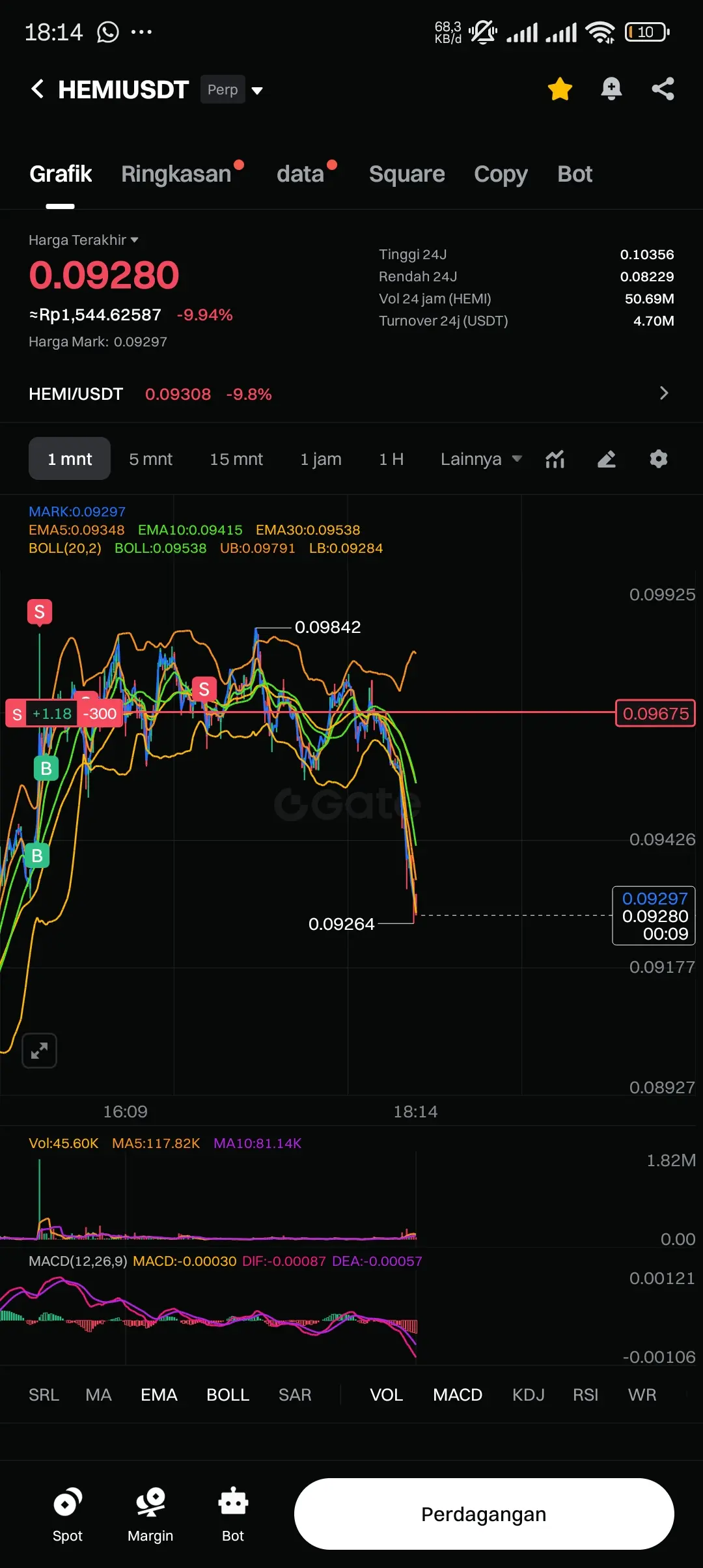703x1568 pixels.
Task: Toggle the EMA indicator
Action: tap(159, 1395)
